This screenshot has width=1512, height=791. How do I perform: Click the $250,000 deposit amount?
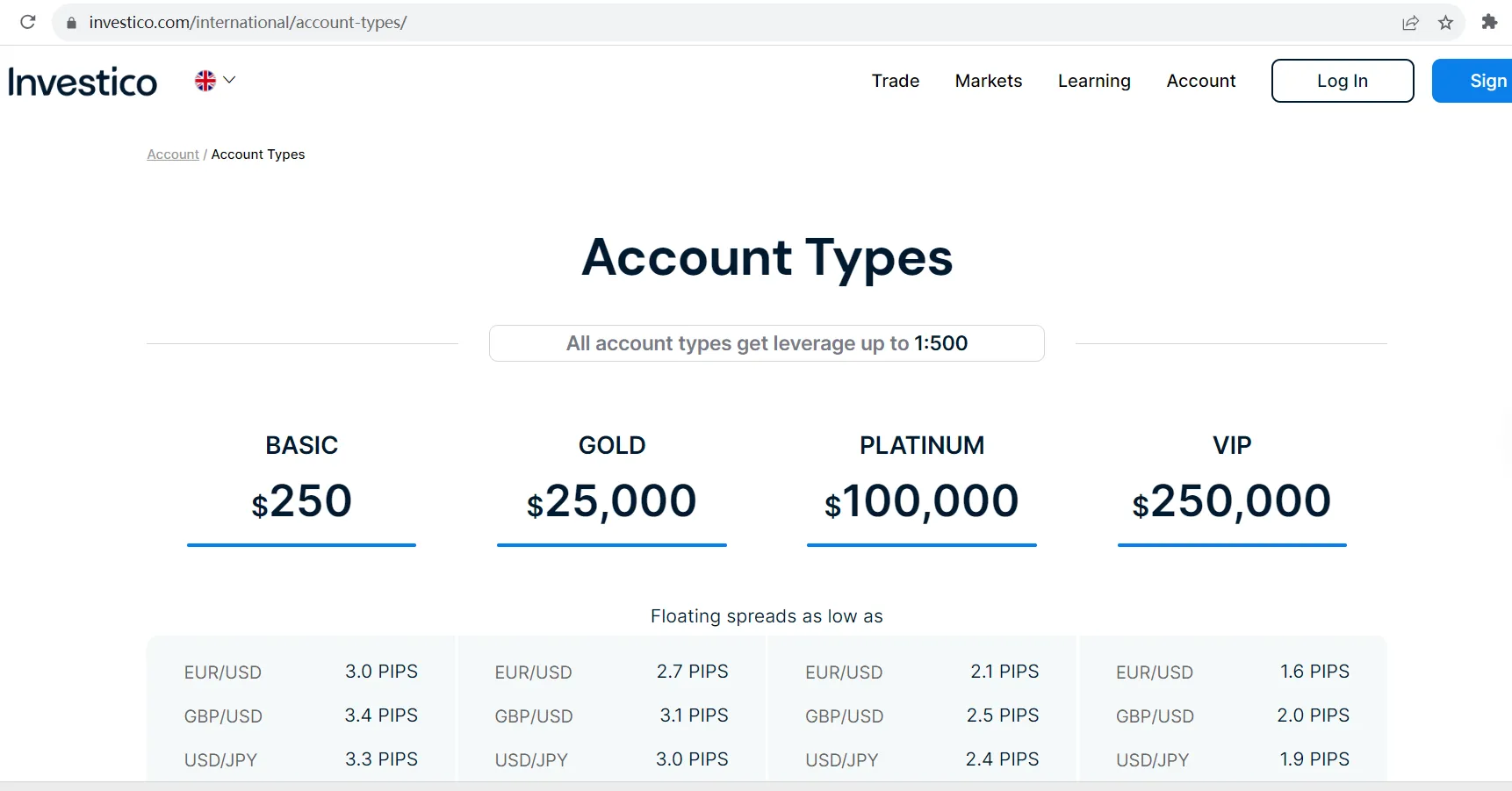point(1232,502)
